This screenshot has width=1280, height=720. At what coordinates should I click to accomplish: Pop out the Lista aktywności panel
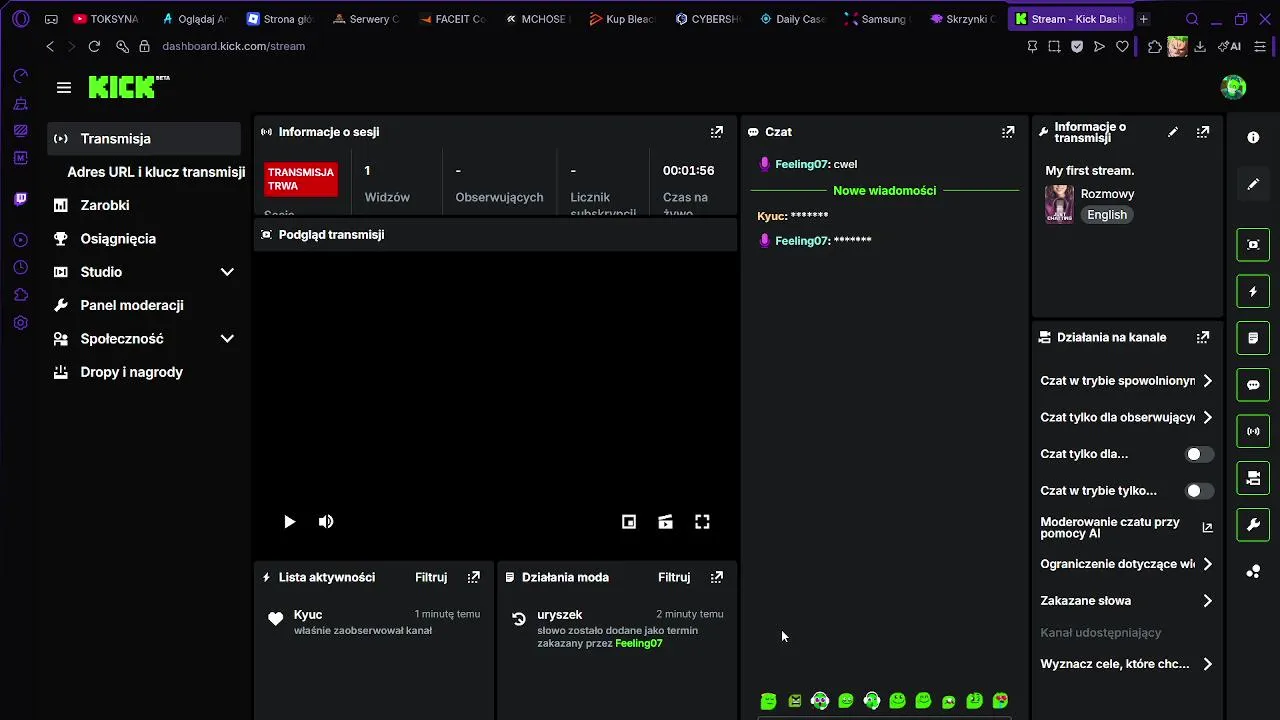pyautogui.click(x=474, y=577)
